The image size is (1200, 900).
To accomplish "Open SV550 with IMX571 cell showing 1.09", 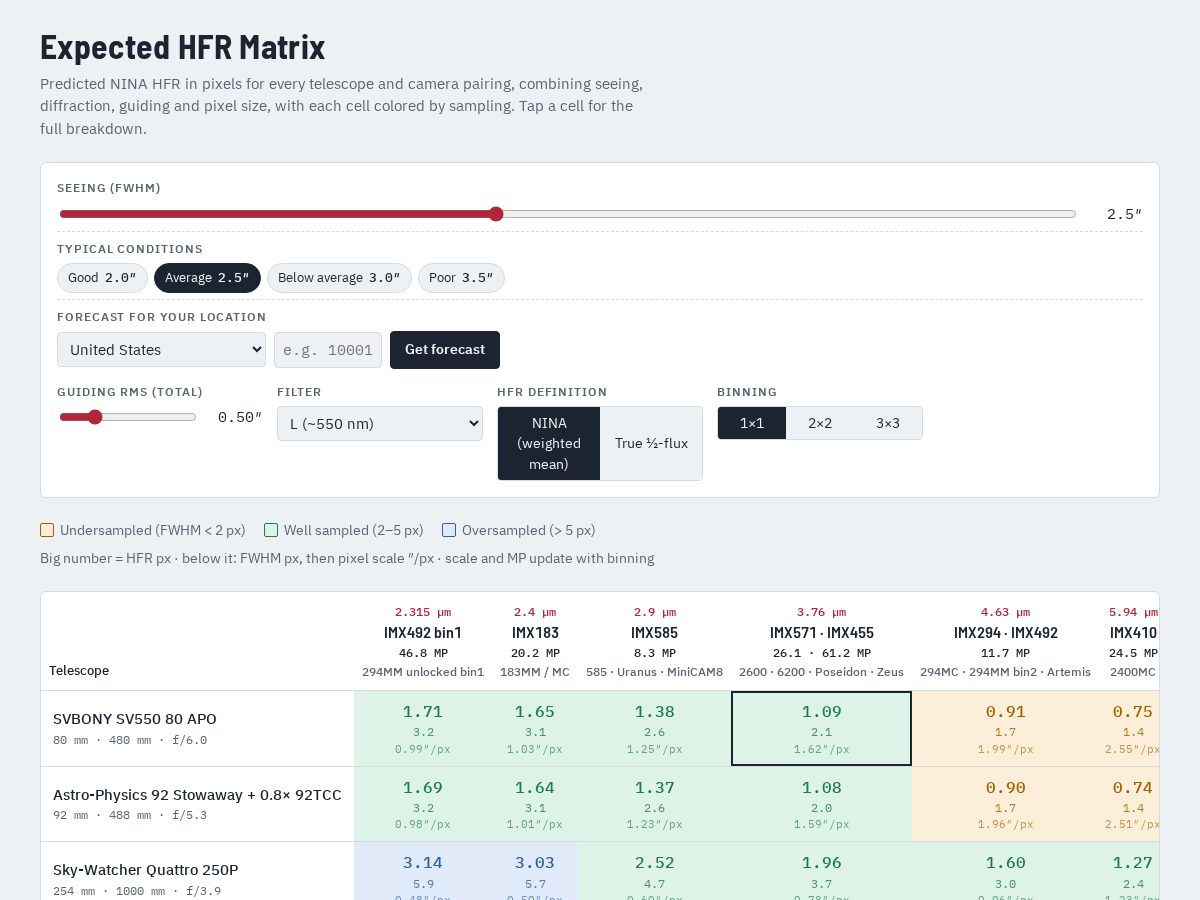I will (821, 728).
